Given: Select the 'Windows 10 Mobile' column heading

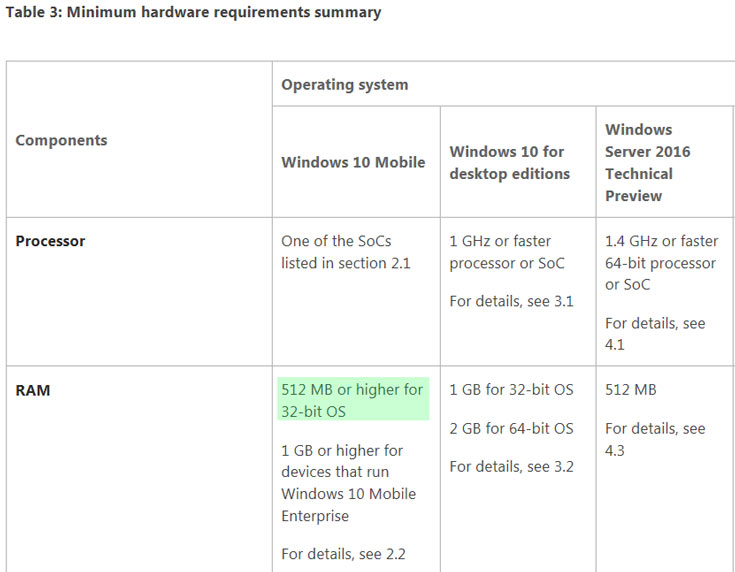Looking at the screenshot, I should pos(353,163).
